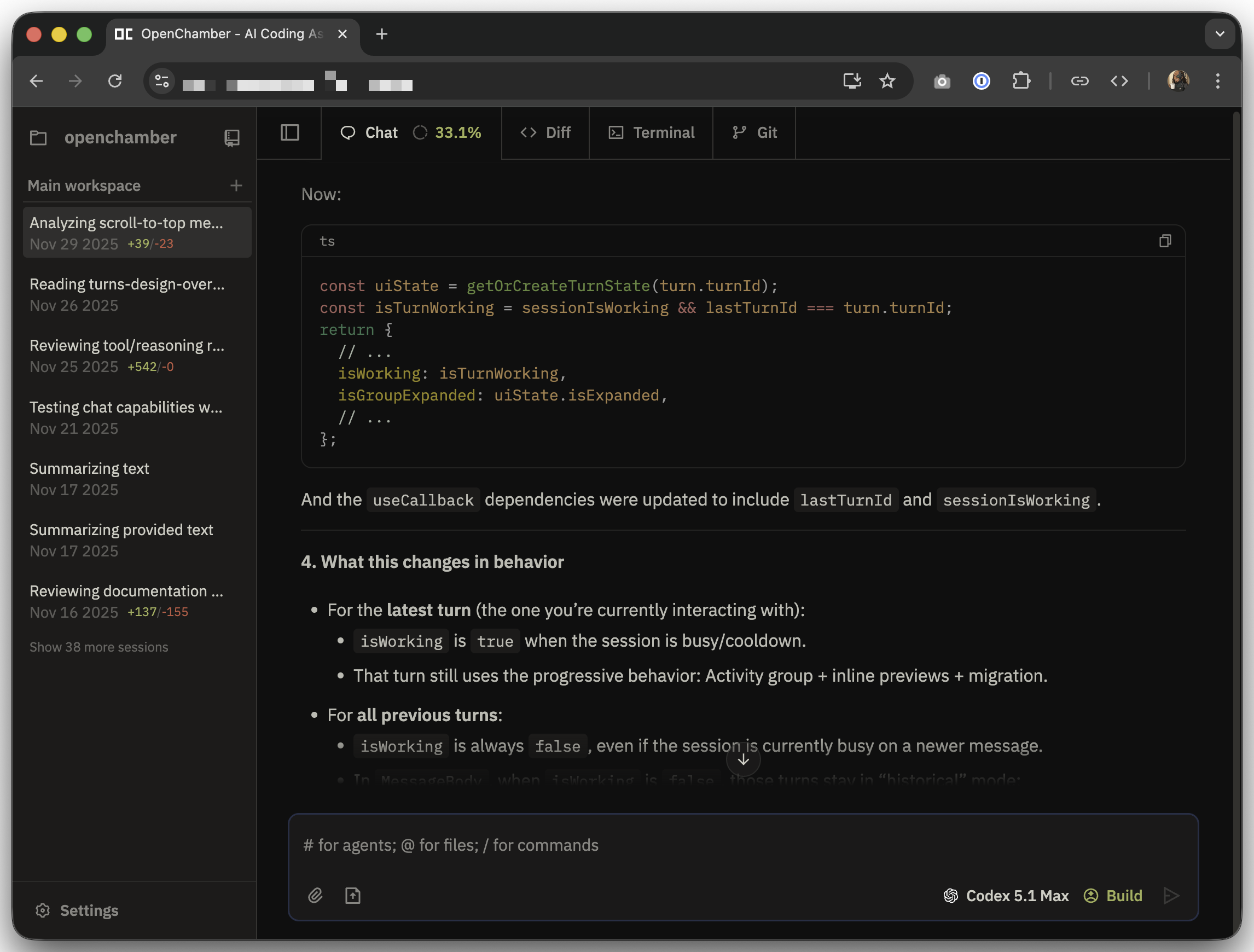Go back in browser history

pyautogui.click(x=36, y=81)
